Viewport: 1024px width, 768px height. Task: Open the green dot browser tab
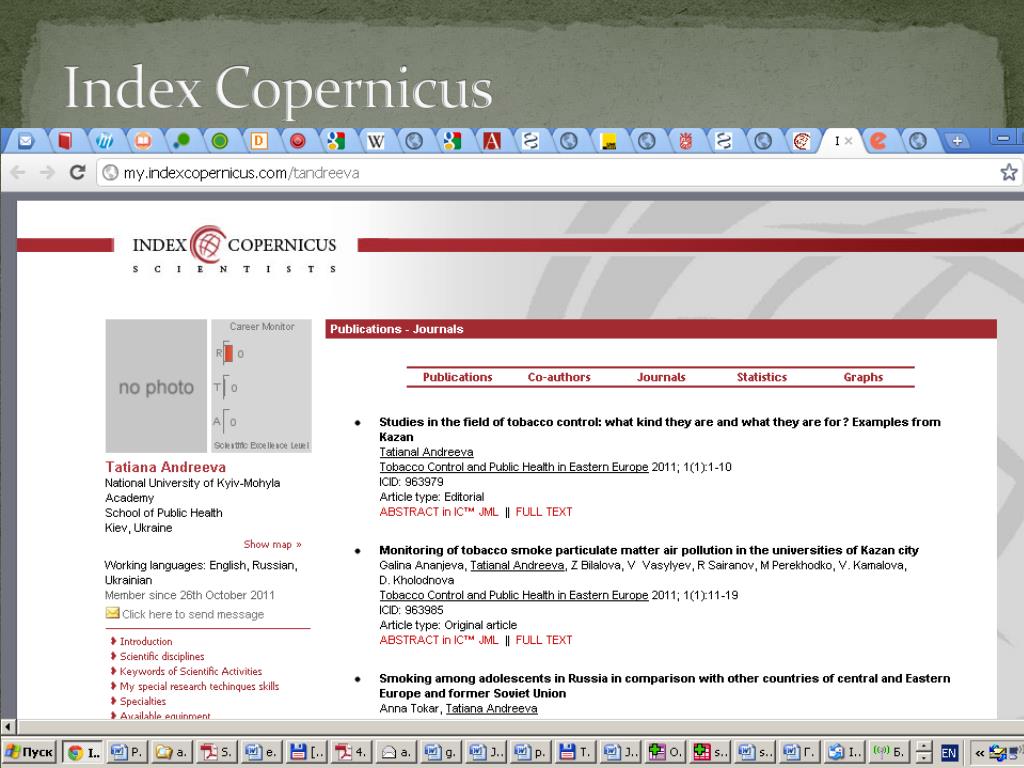(x=182, y=141)
